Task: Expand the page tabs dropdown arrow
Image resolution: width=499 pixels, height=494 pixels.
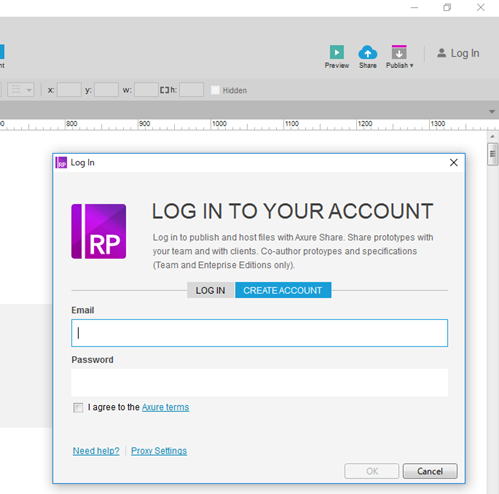Action: pos(492,112)
